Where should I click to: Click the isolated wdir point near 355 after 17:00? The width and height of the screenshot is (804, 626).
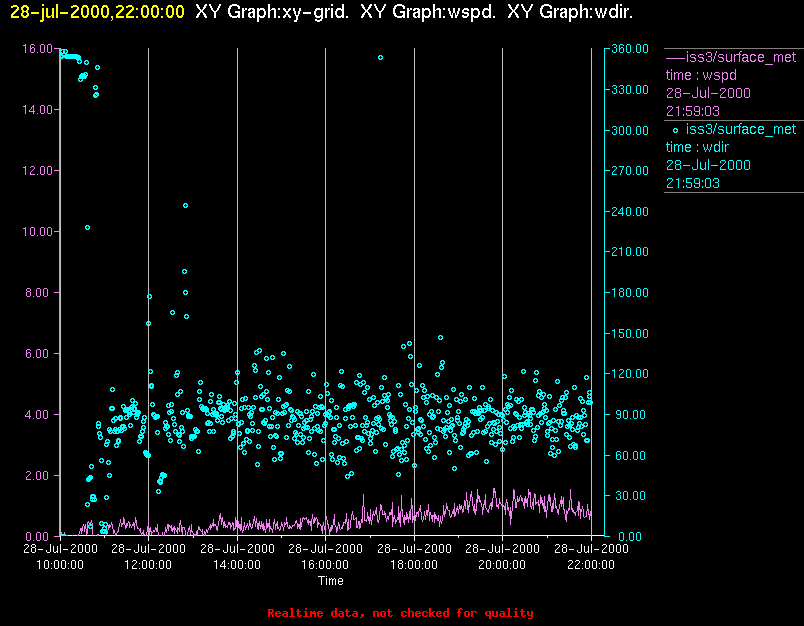pos(380,58)
